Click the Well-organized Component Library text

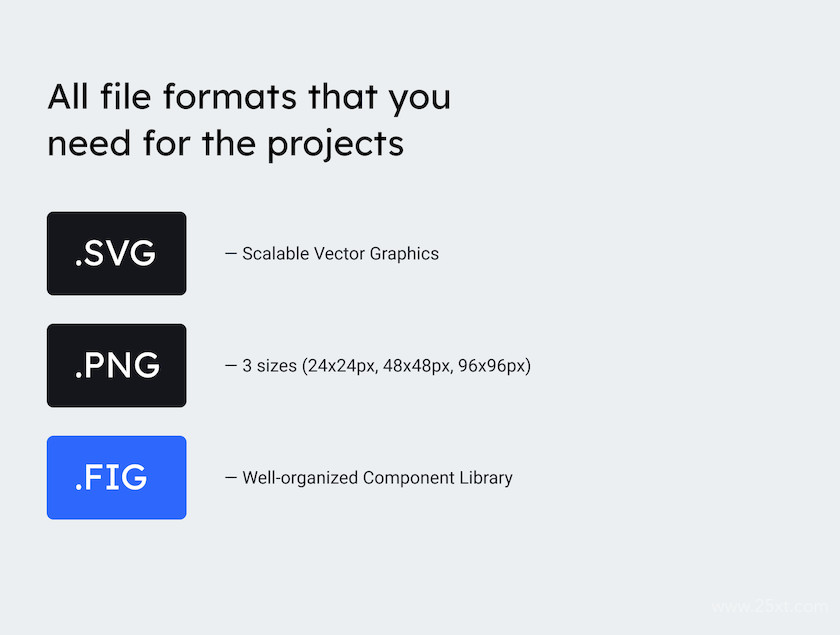(377, 477)
